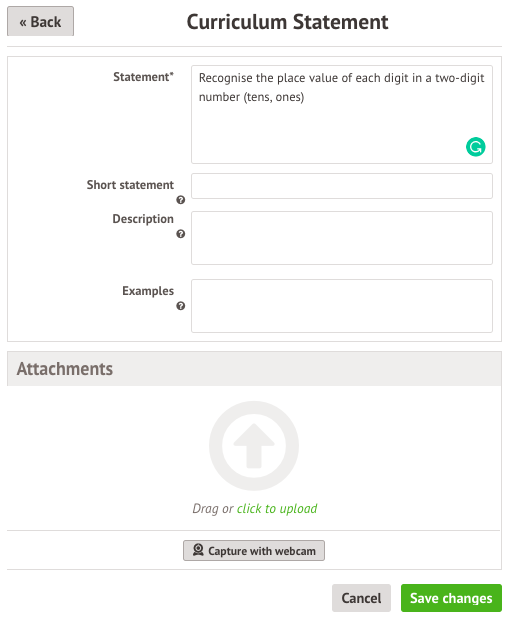This screenshot has width=508, height=619.
Task: Click the Curriculum Statement page title
Action: tap(287, 22)
